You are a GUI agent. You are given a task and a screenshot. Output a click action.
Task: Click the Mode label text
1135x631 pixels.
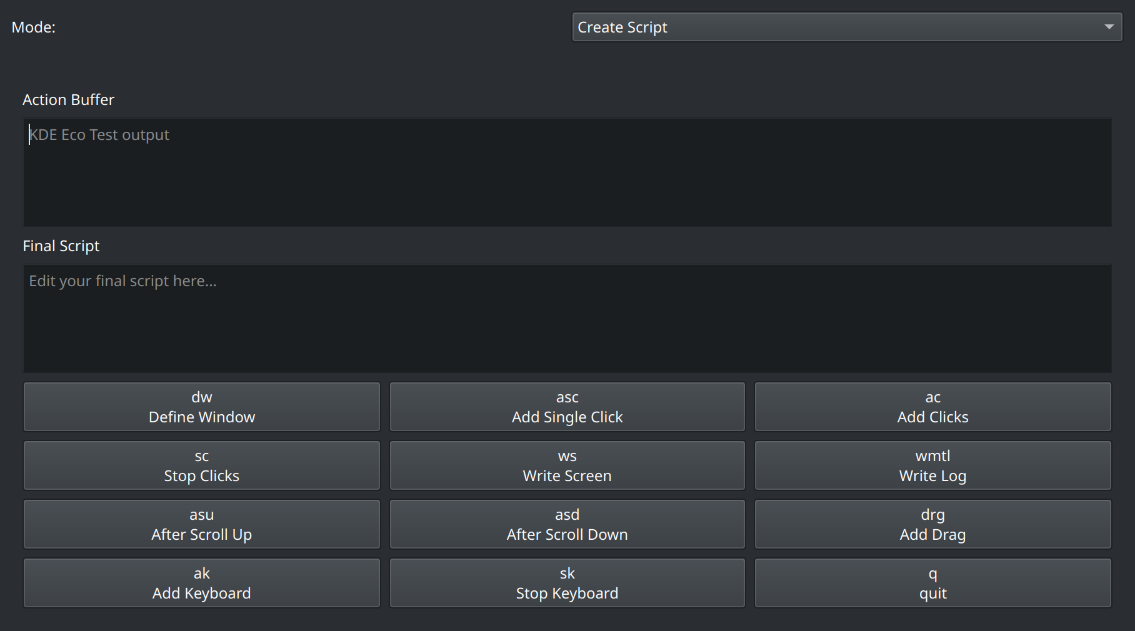coord(33,27)
